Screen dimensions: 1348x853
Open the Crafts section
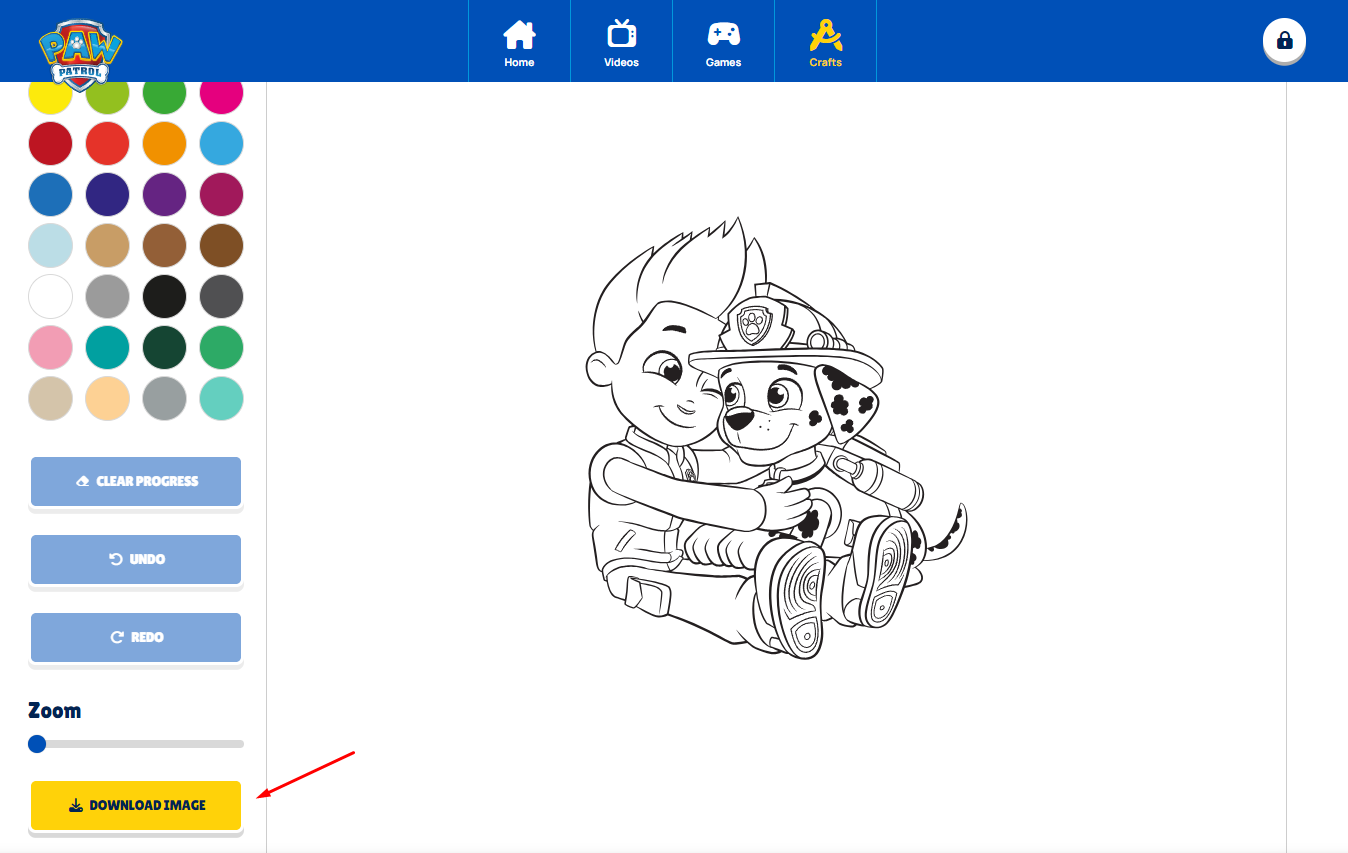pyautogui.click(x=825, y=42)
